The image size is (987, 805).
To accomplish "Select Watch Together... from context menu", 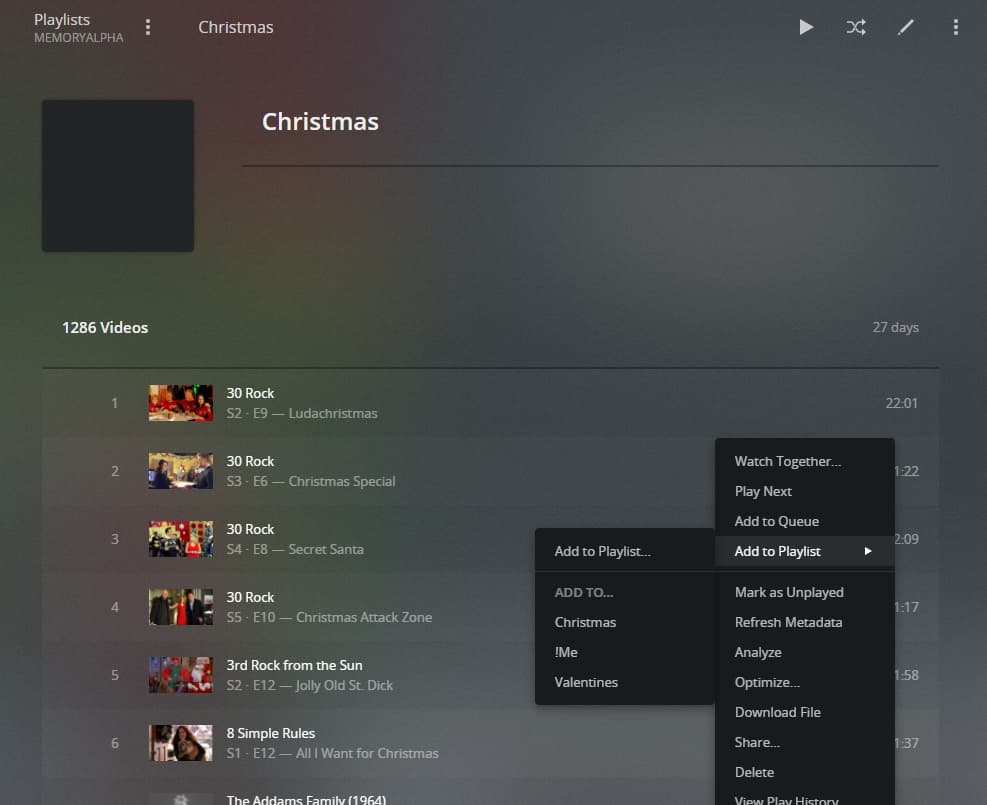I will [804, 461].
